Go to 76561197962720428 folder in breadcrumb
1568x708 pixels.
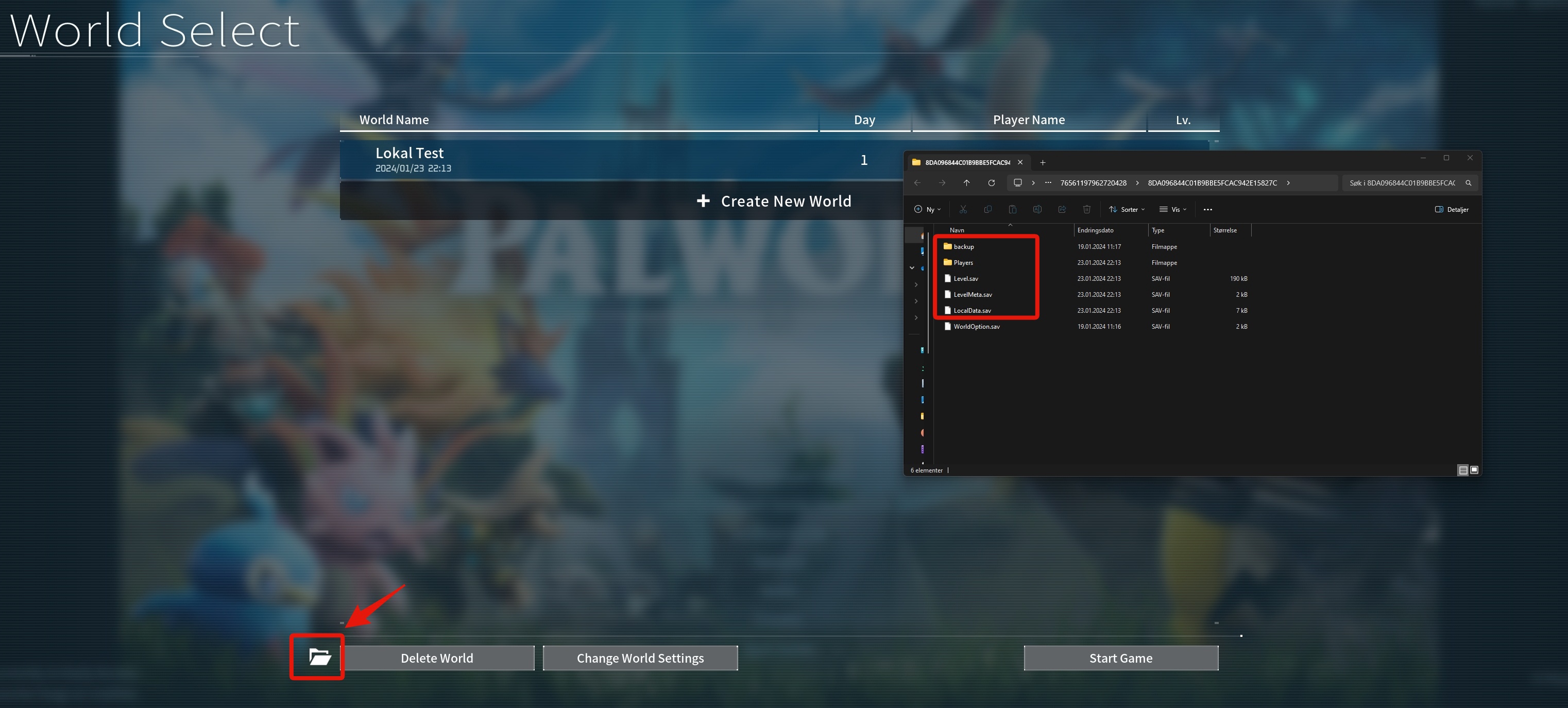(x=1093, y=182)
